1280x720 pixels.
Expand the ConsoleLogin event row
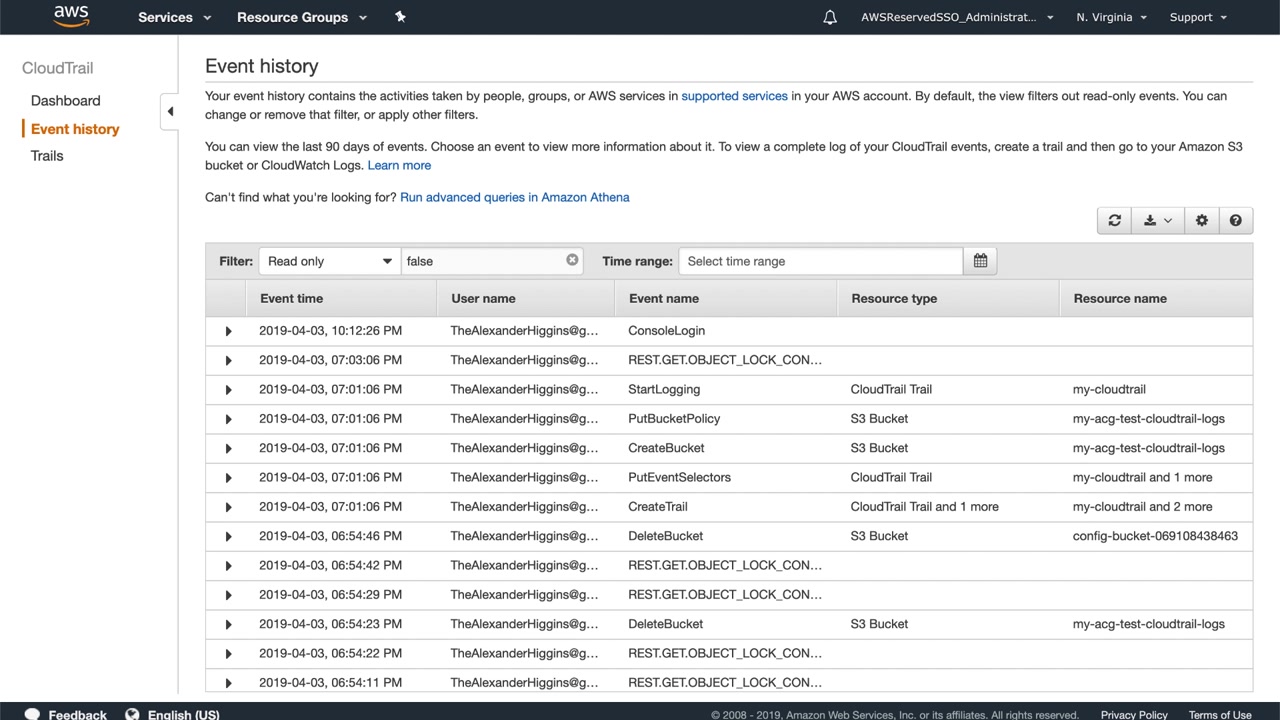(228, 331)
